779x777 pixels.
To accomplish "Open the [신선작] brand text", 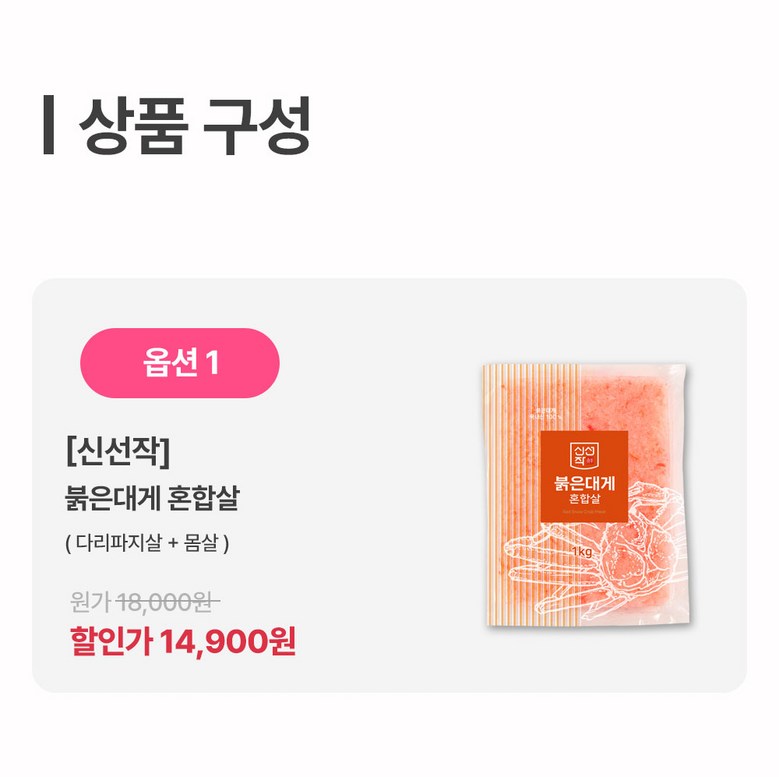I will (x=118, y=451).
